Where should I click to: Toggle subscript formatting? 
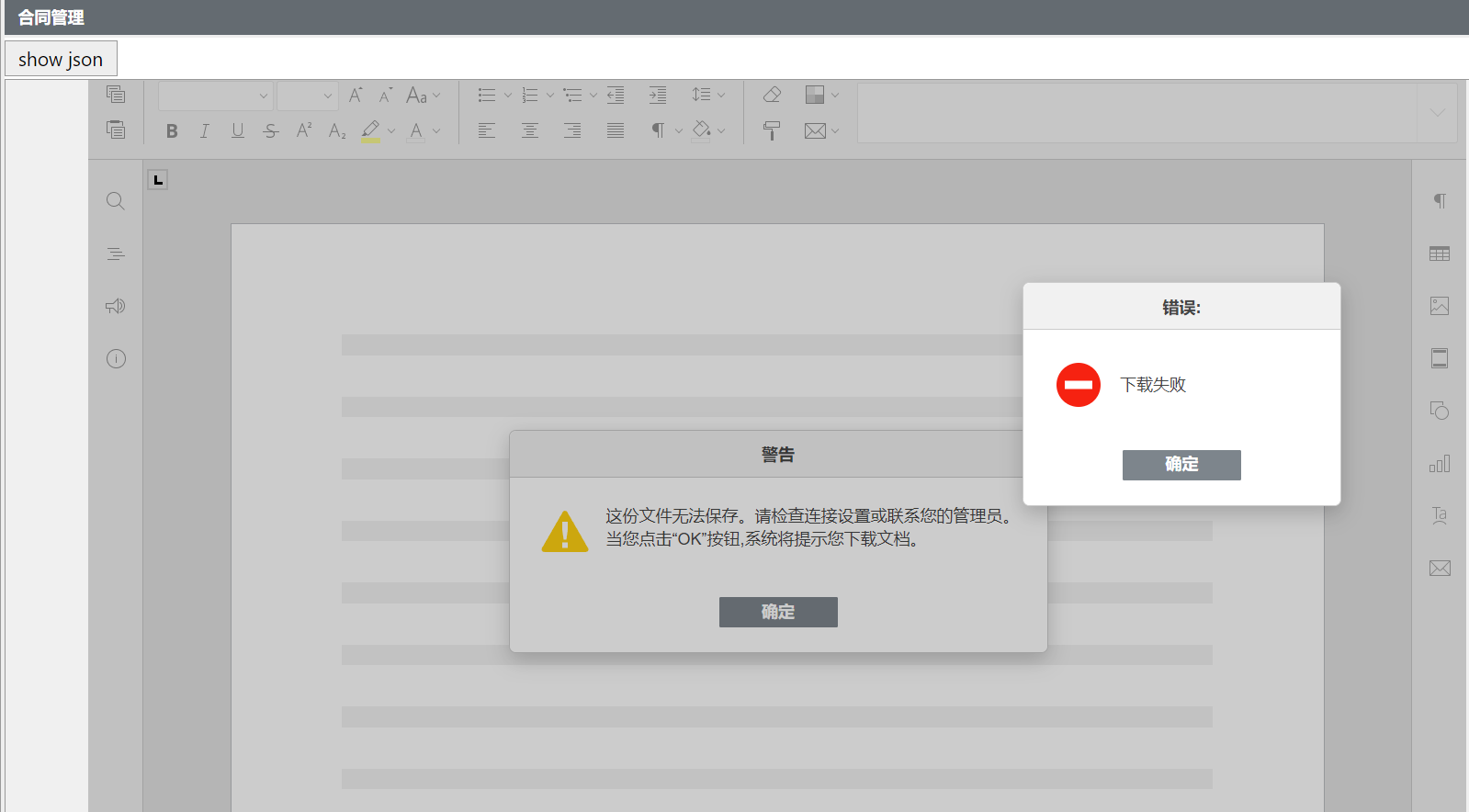click(337, 130)
